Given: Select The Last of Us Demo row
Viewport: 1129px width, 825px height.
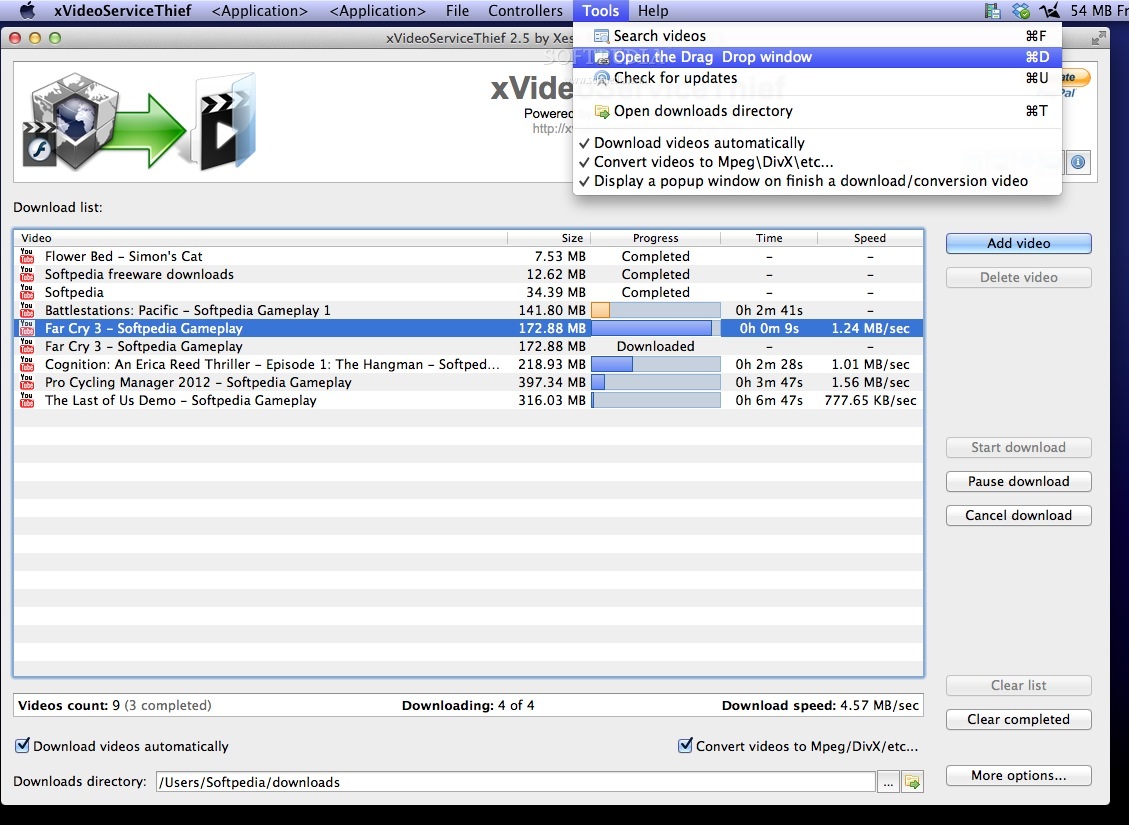Looking at the screenshot, I should click(469, 400).
